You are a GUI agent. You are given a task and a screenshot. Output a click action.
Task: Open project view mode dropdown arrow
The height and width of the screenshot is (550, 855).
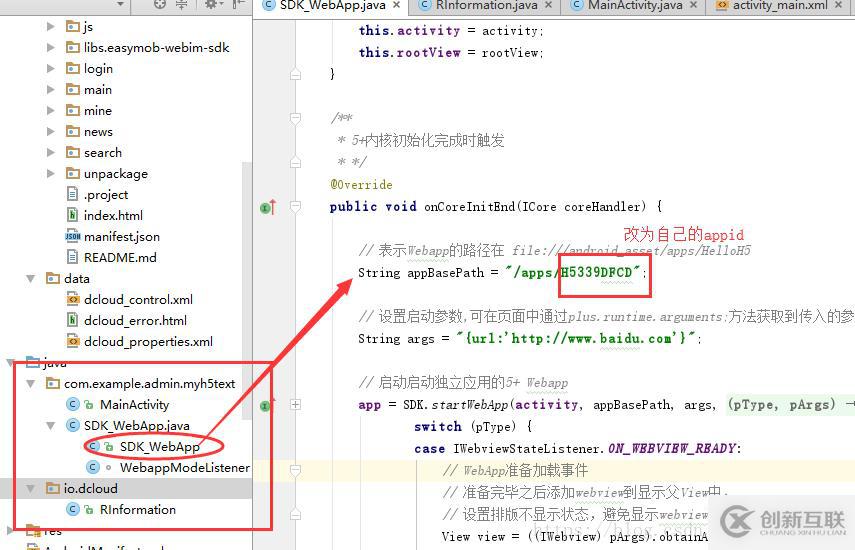(x=121, y=5)
